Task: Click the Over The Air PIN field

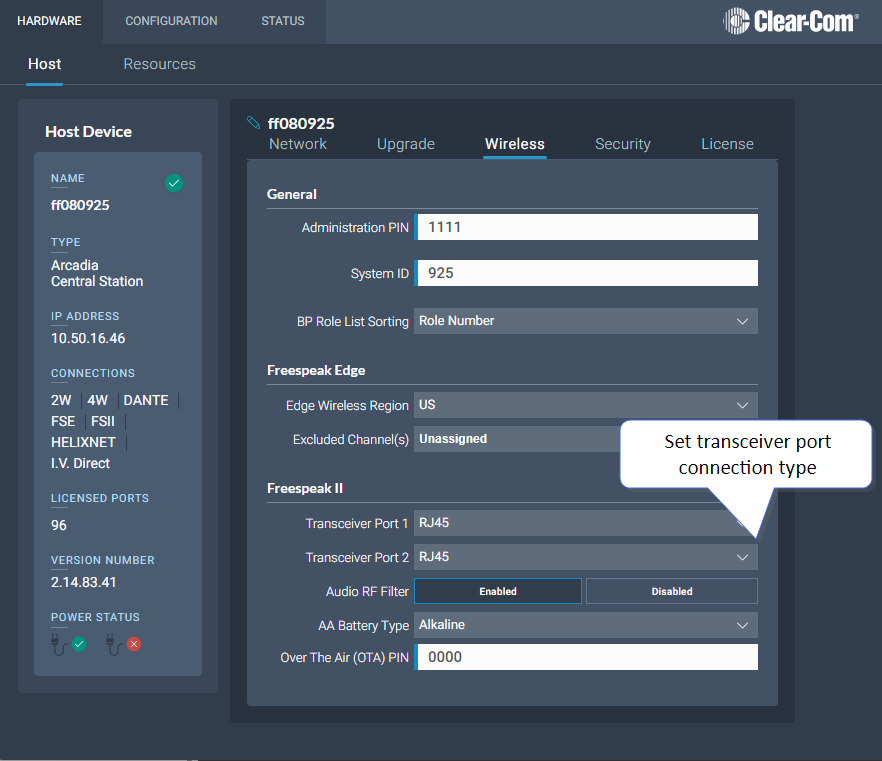Action: [x=587, y=657]
